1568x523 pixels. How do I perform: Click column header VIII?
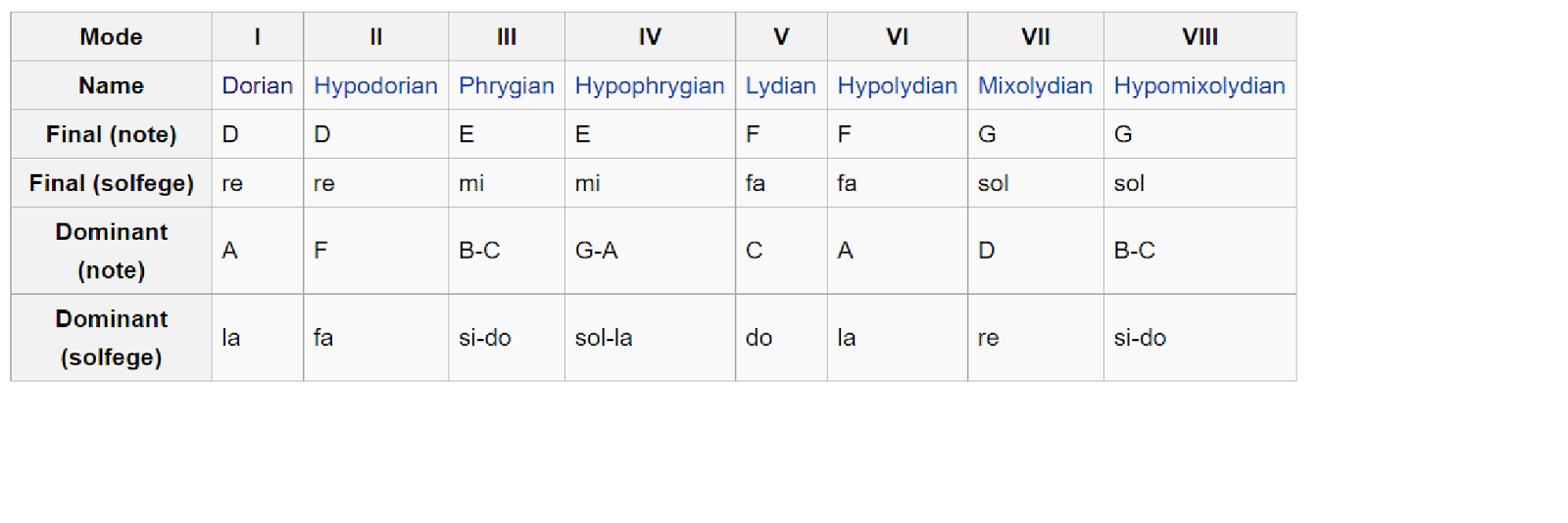1200,36
